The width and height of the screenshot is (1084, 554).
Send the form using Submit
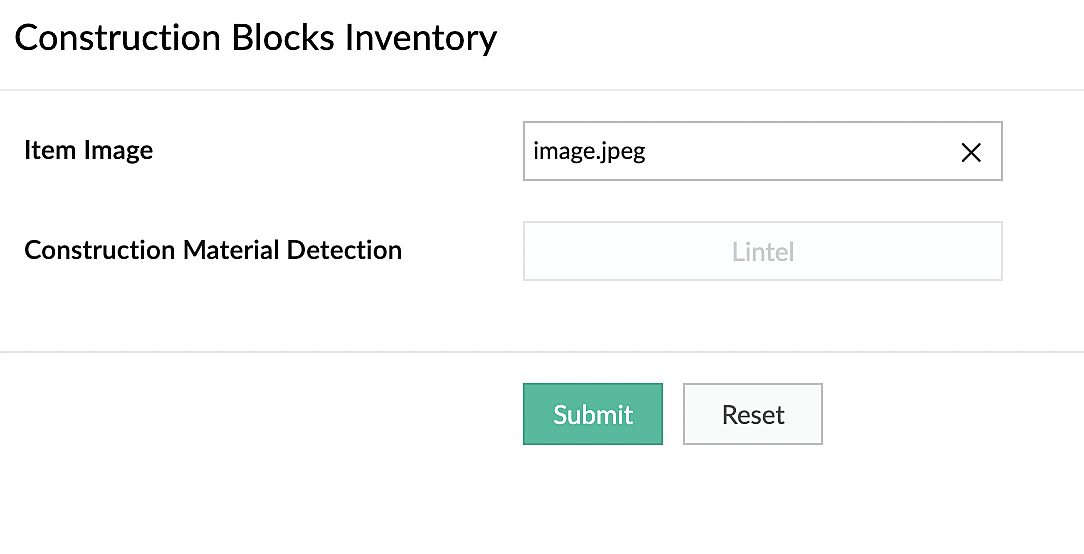pyautogui.click(x=592, y=414)
